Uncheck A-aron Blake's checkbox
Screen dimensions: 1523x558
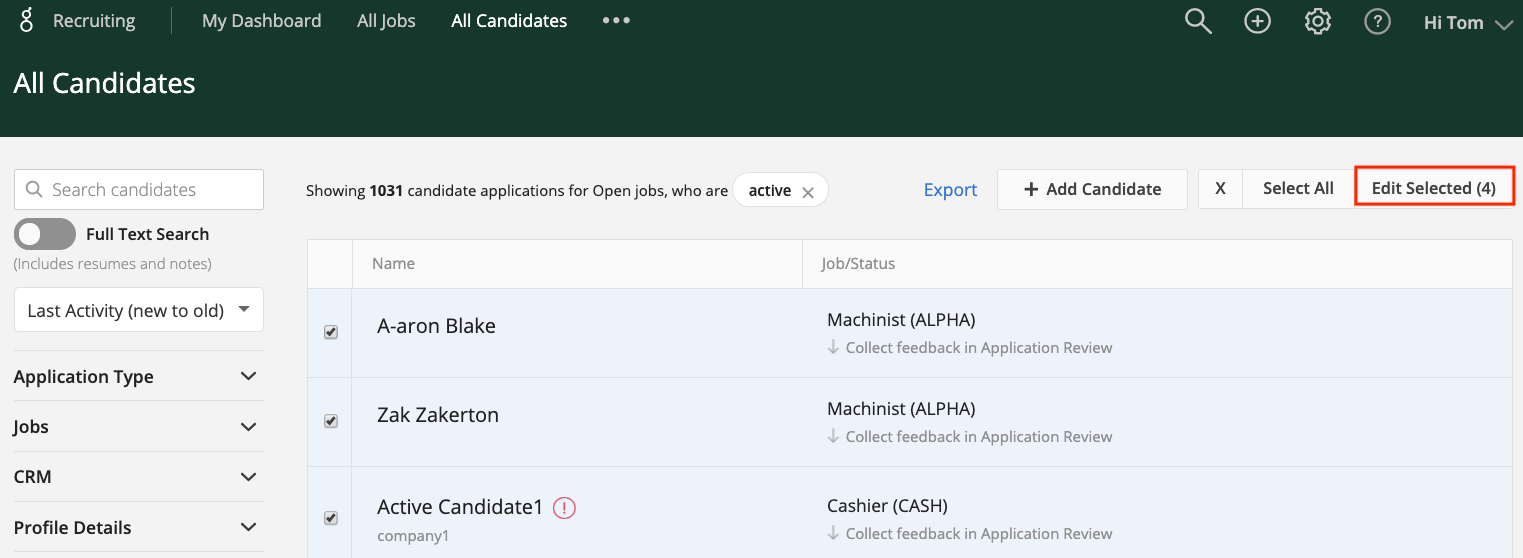click(x=331, y=332)
